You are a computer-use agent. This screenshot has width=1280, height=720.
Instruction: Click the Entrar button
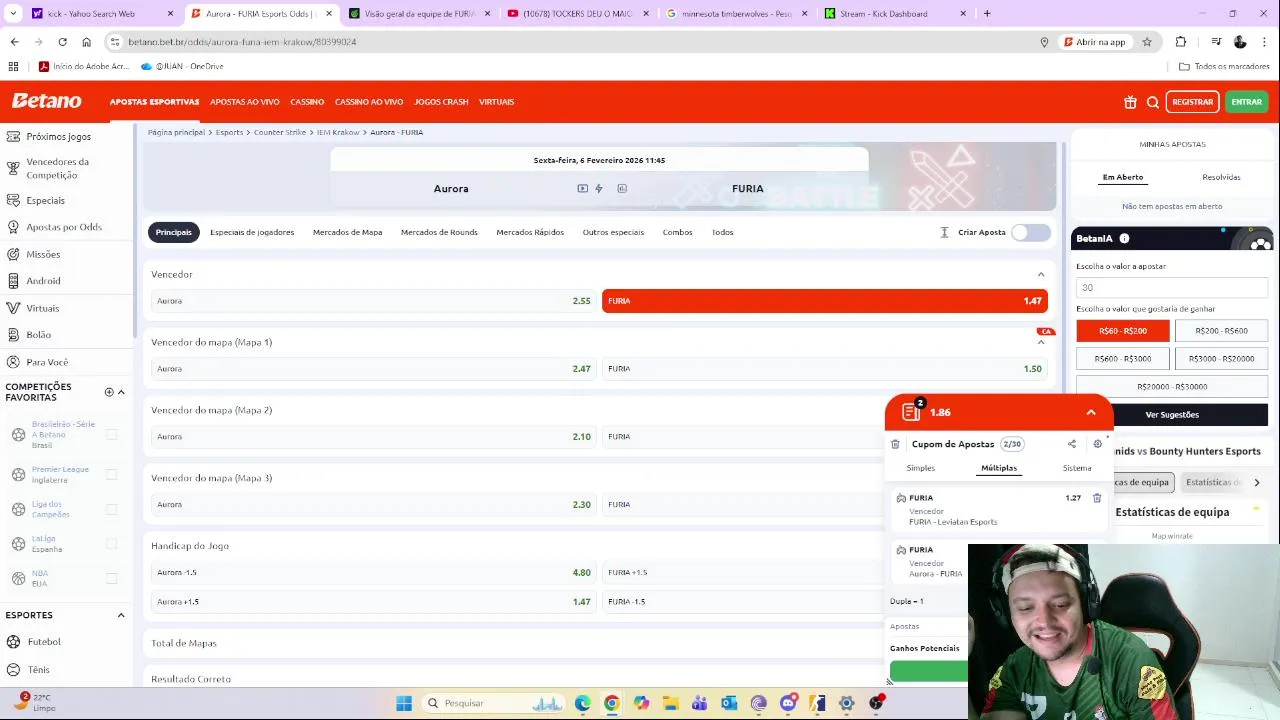pyautogui.click(x=1246, y=102)
